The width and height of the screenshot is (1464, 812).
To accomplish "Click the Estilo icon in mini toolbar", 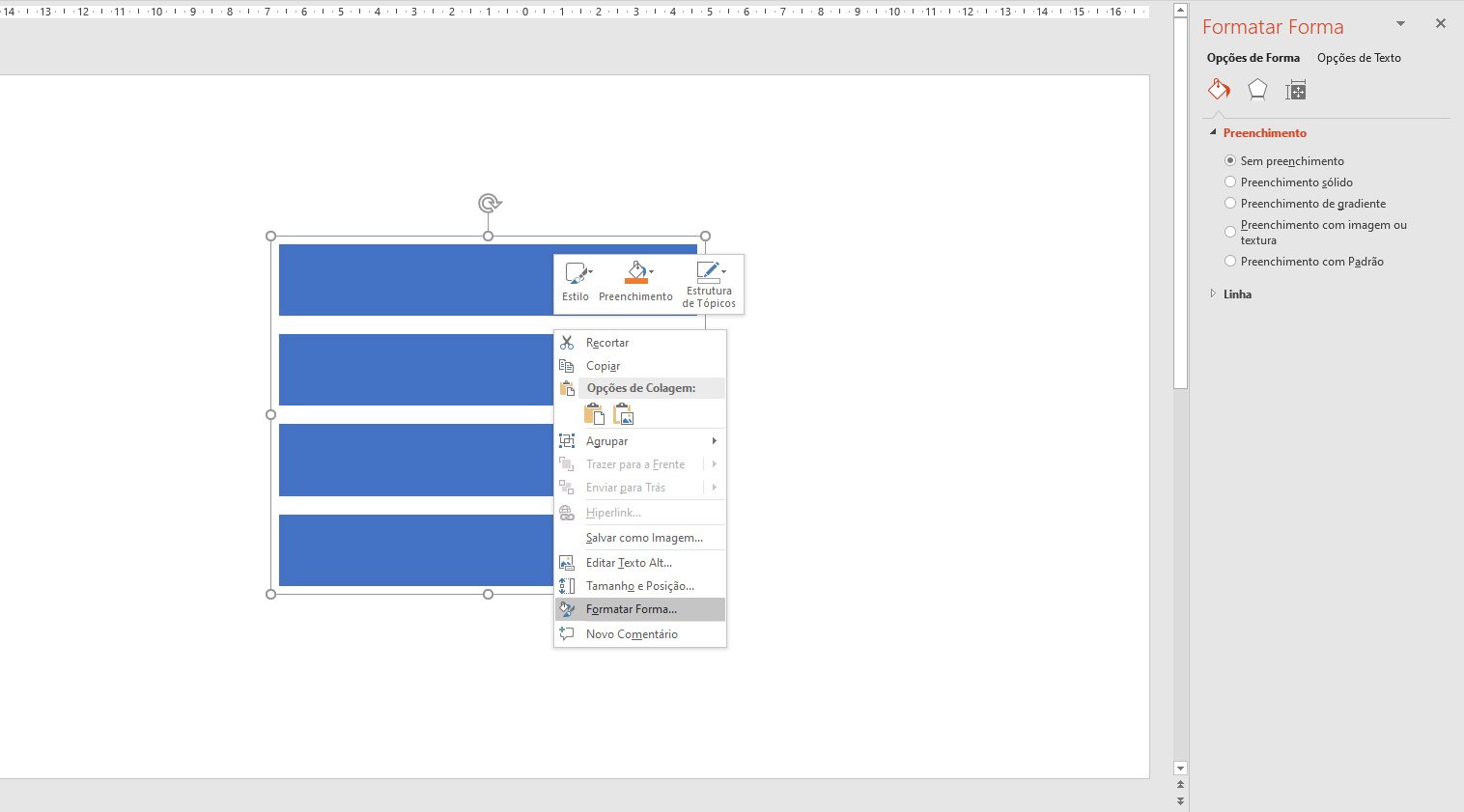I will coord(576,273).
